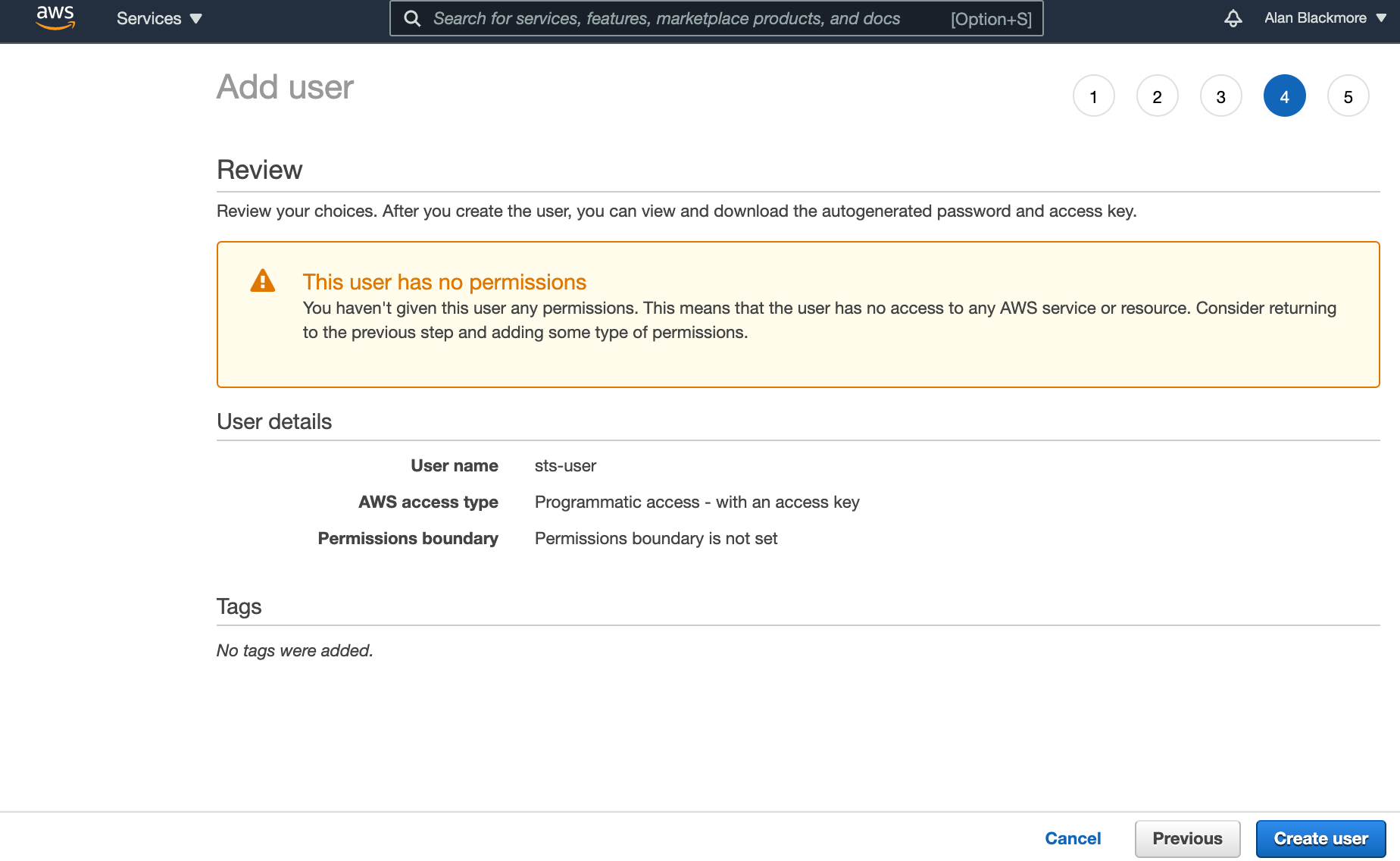The width and height of the screenshot is (1400, 861).
Task: Click the notification bell icon
Action: pyautogui.click(x=1233, y=18)
